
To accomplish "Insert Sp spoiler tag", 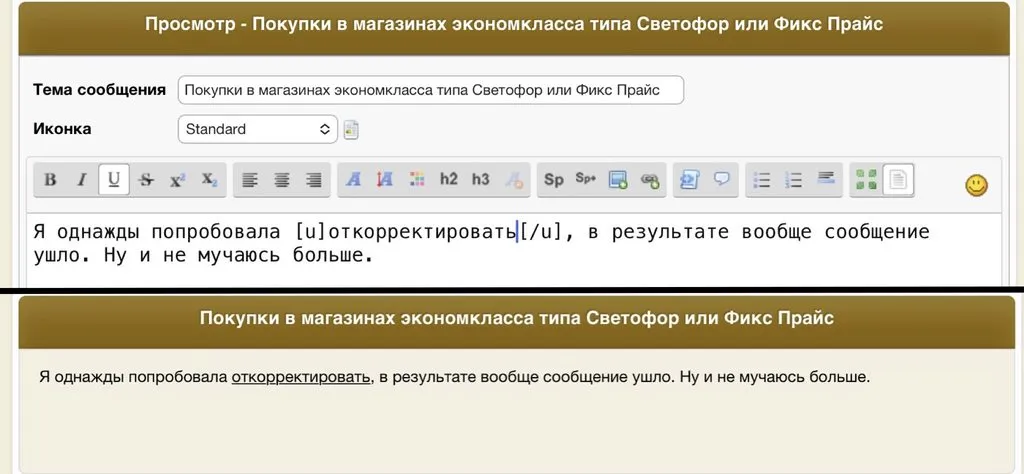I will 553,180.
